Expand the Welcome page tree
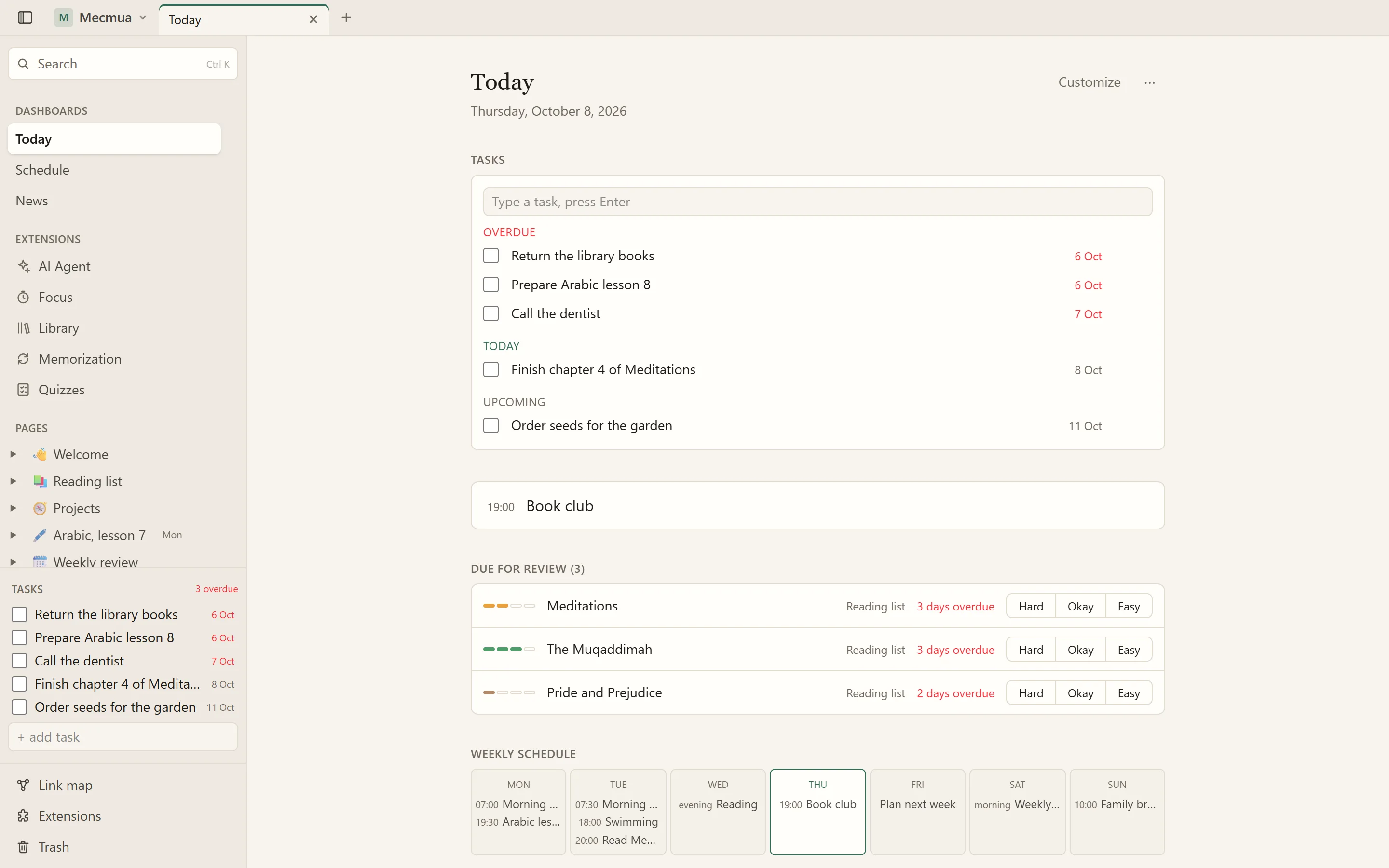 pos(13,454)
